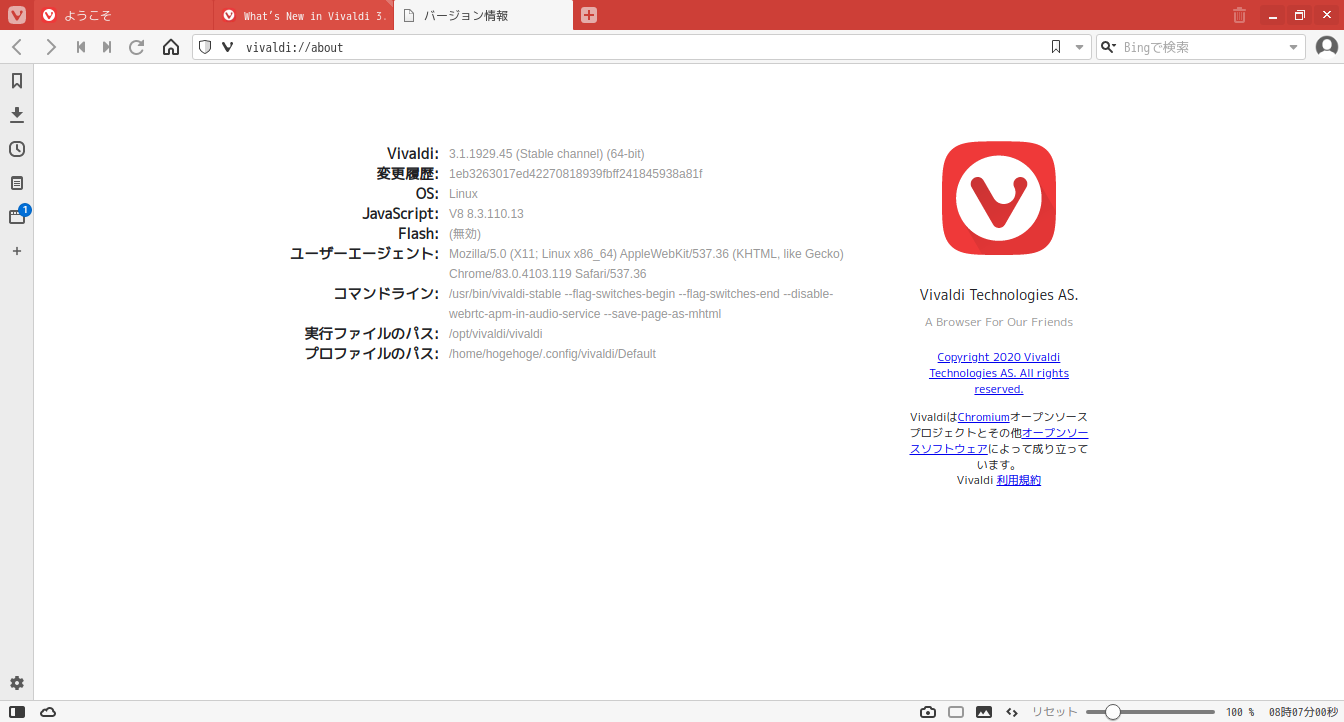Image resolution: width=1344 pixels, height=722 pixels.
Task: Change search engine via magnifier icon
Action: point(1109,47)
